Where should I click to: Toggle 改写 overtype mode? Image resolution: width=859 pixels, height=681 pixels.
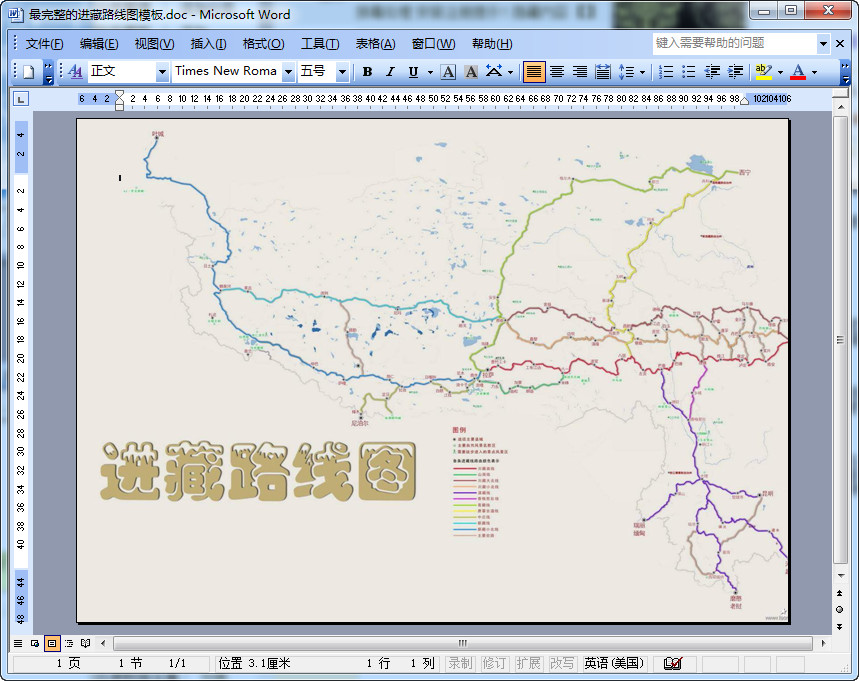click(x=562, y=663)
